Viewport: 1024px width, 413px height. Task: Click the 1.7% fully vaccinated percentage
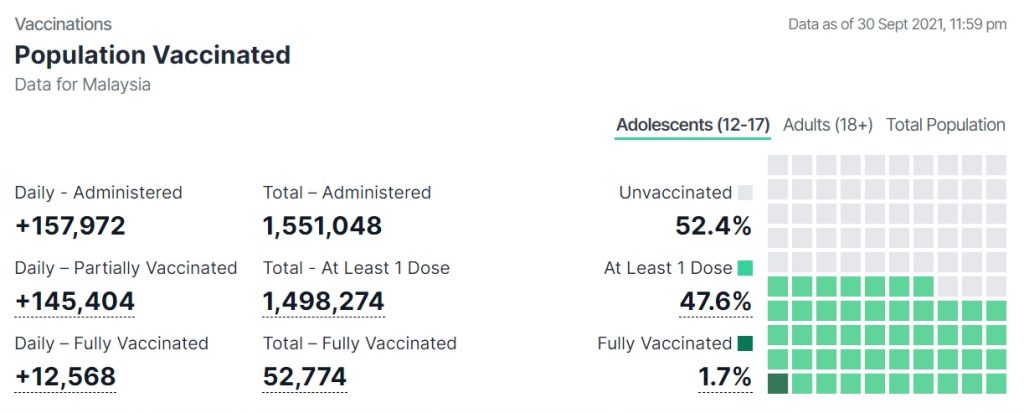(724, 376)
